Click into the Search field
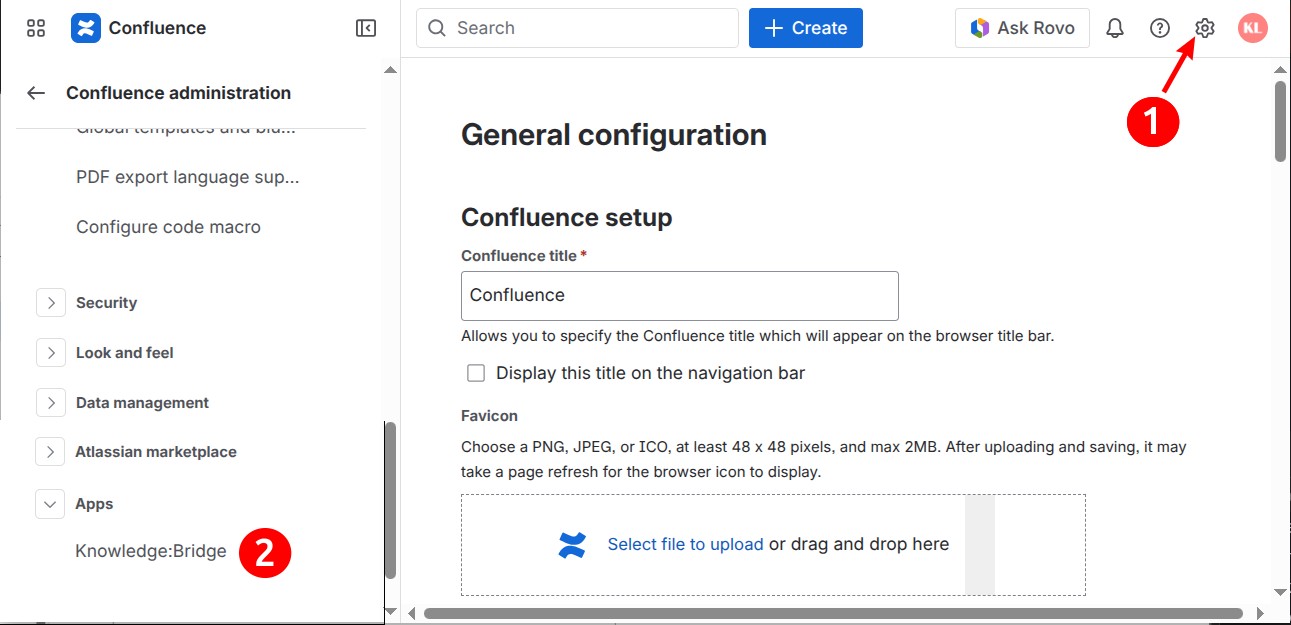The height and width of the screenshot is (625, 1291). 577,28
